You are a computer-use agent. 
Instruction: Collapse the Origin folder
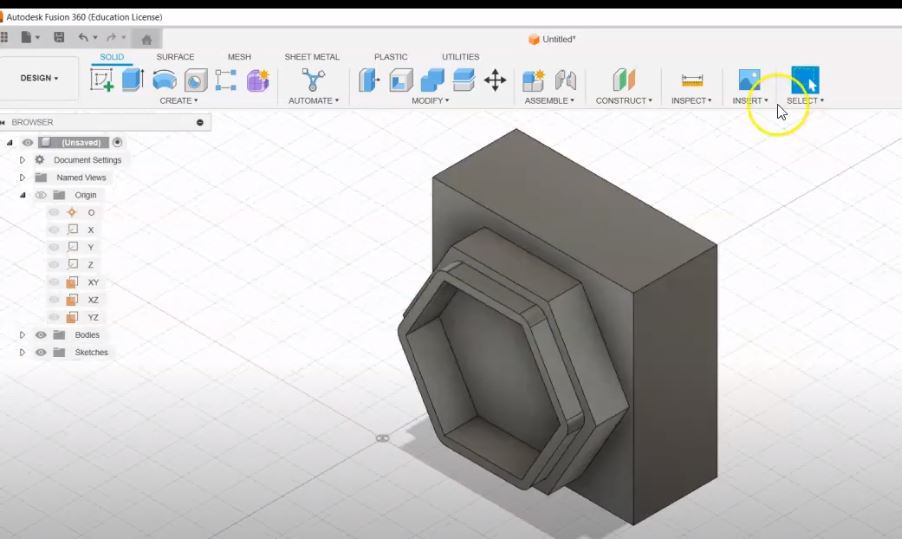(22, 195)
